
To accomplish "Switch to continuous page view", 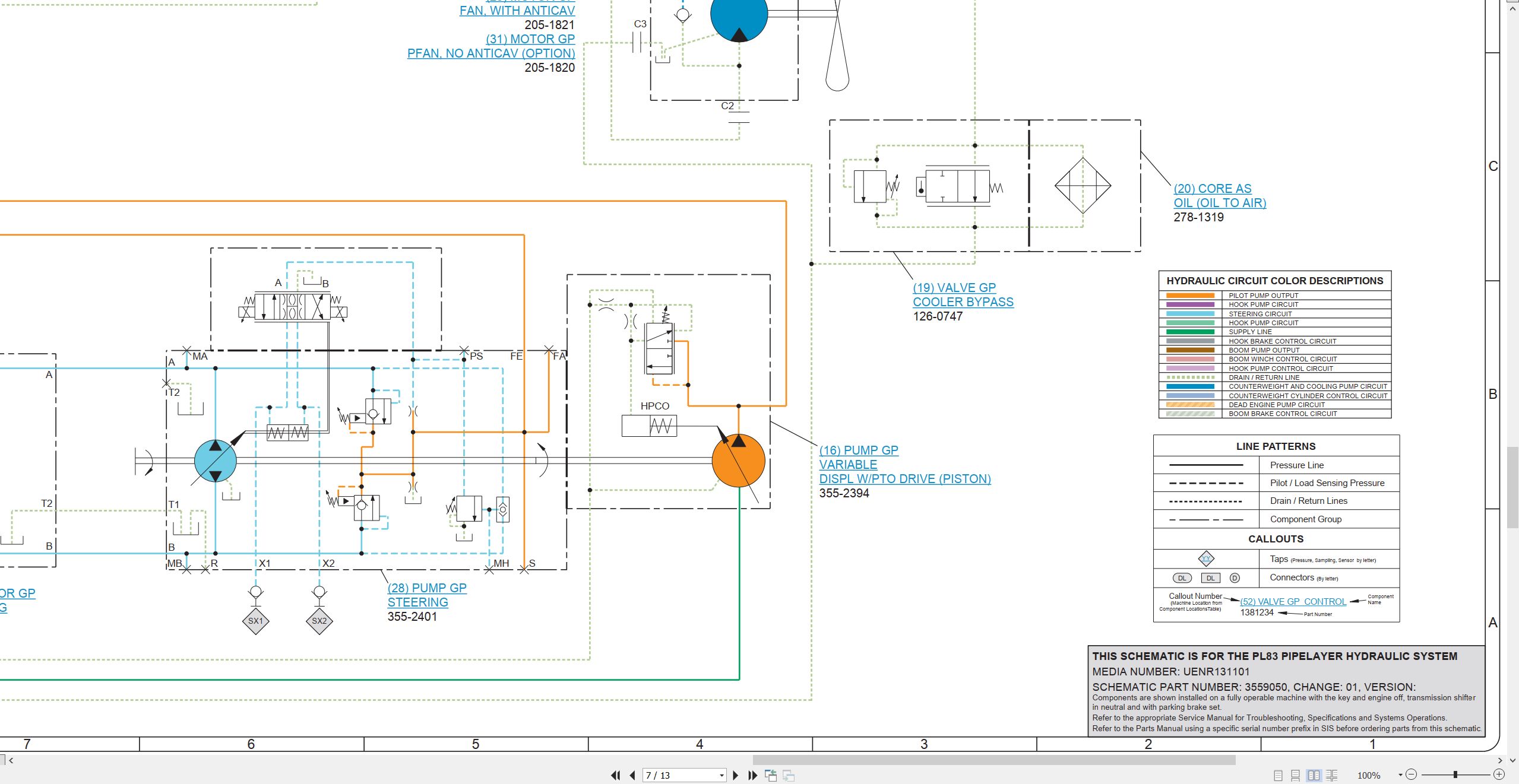I will (1296, 775).
